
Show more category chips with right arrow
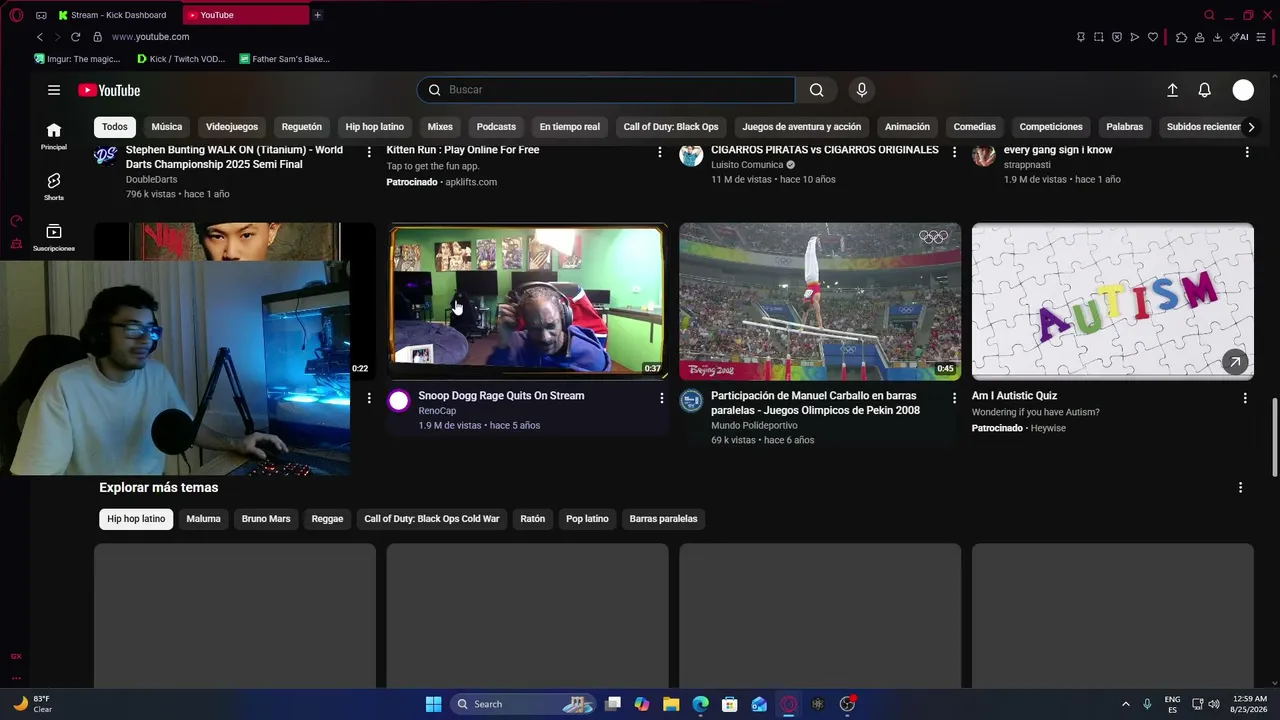click(x=1250, y=127)
